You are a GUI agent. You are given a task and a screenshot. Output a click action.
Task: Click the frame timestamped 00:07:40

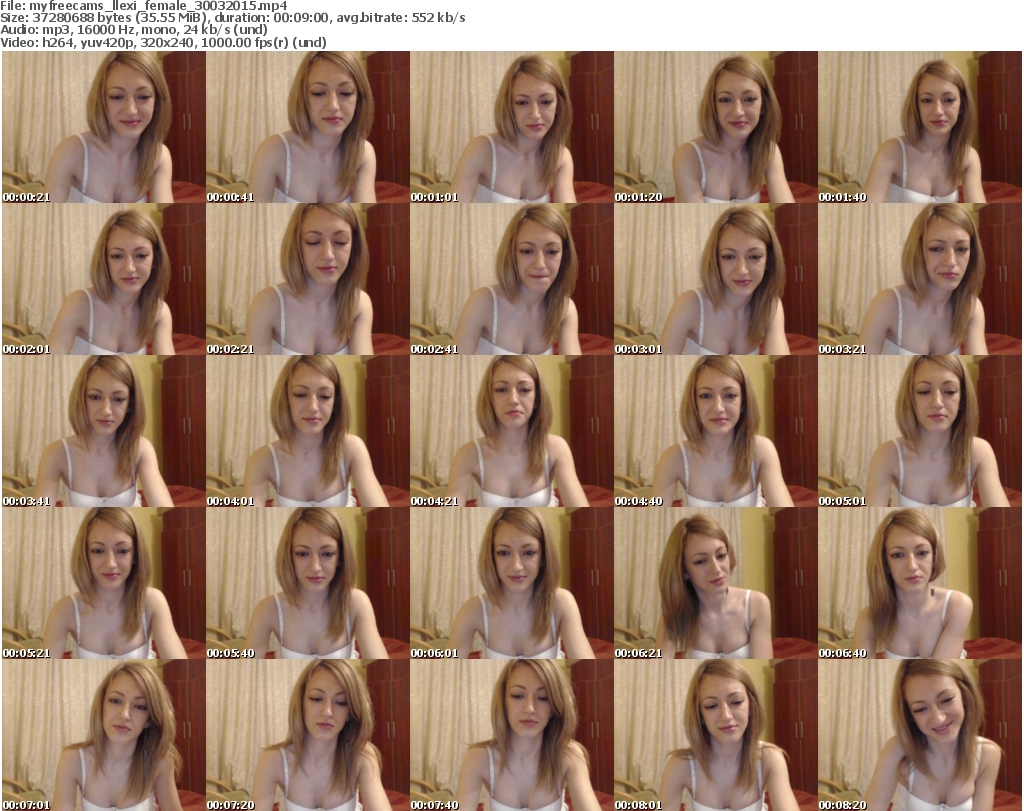[x=511, y=735]
